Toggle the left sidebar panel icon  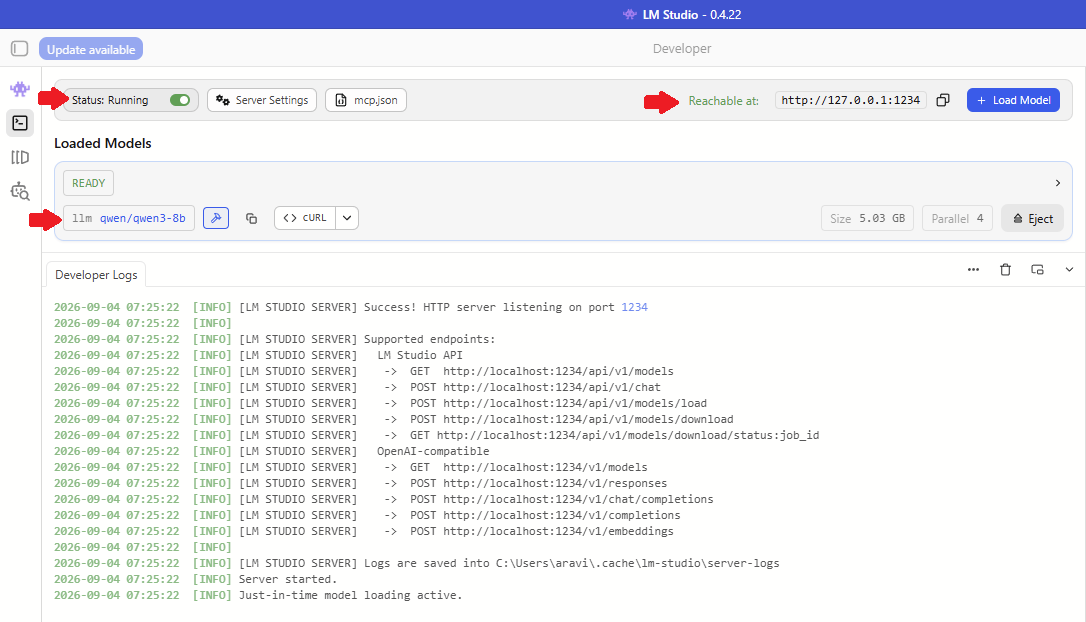point(19,48)
